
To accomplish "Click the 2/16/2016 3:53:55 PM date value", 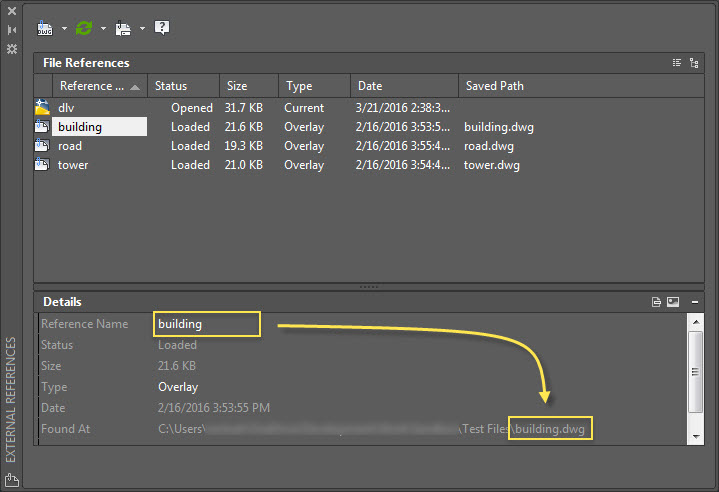I will pos(214,408).
